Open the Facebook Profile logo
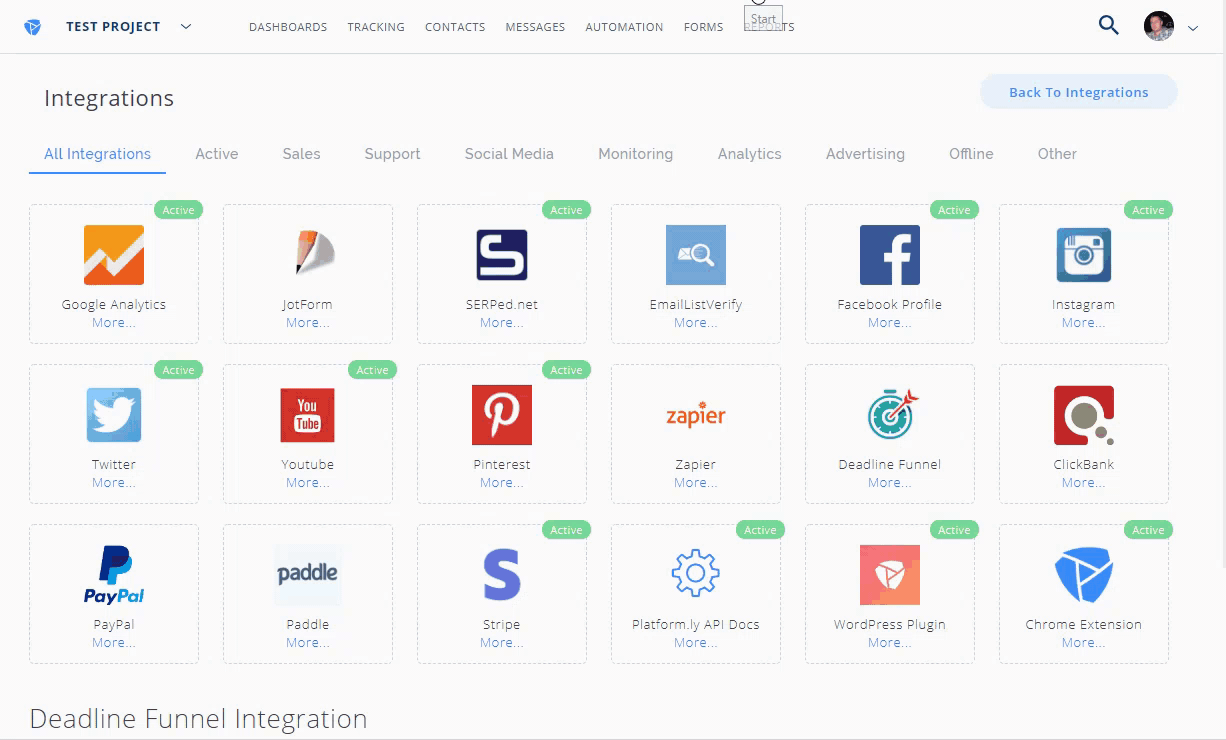 pyautogui.click(x=890, y=255)
